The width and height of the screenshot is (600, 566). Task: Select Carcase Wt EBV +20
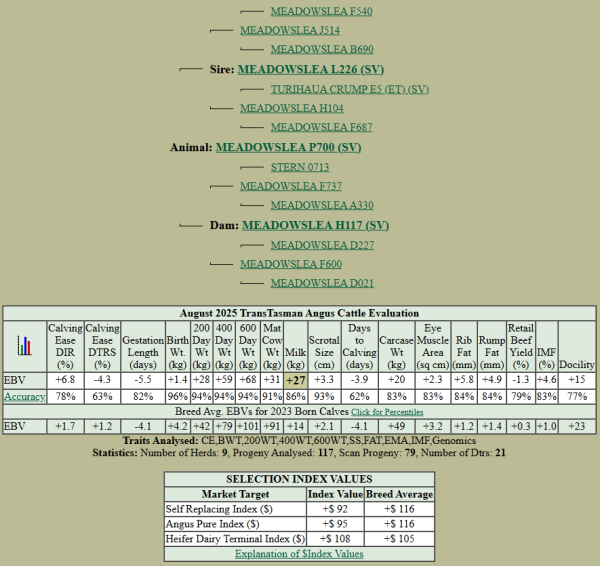click(396, 380)
